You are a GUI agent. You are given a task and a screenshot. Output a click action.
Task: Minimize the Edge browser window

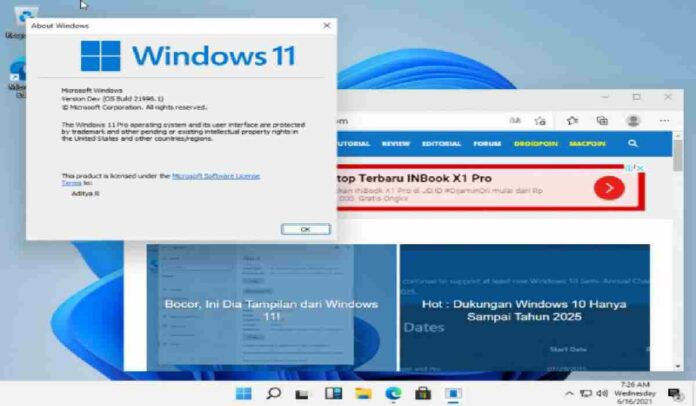coord(605,97)
